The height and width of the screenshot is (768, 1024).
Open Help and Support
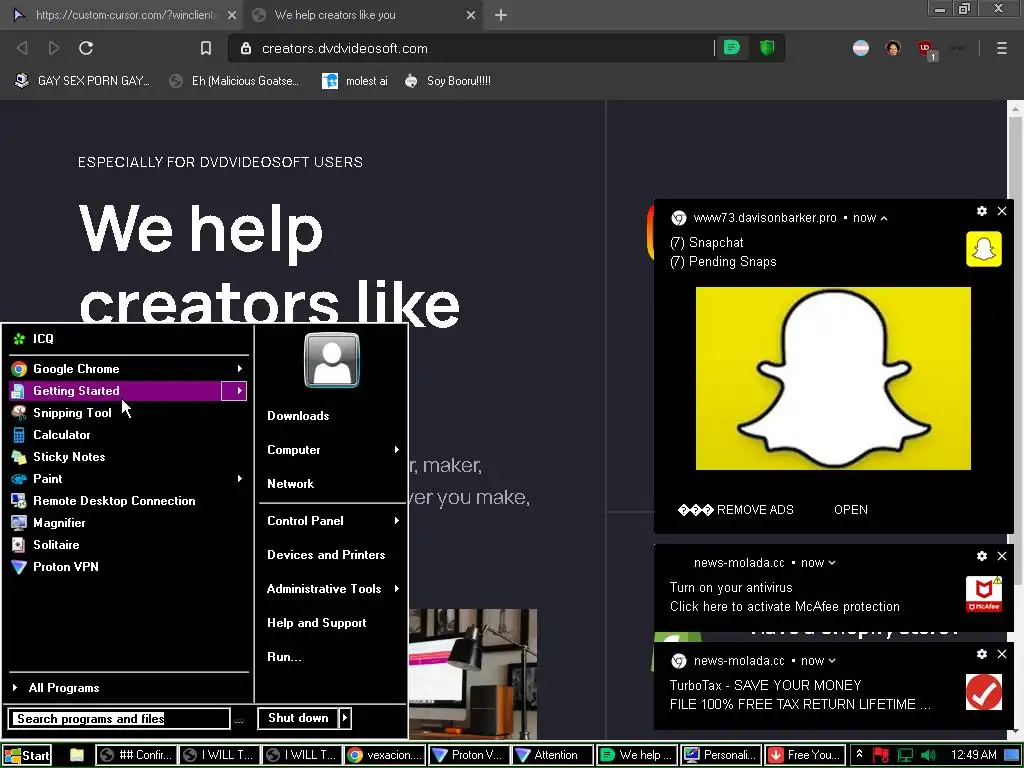pyautogui.click(x=317, y=622)
